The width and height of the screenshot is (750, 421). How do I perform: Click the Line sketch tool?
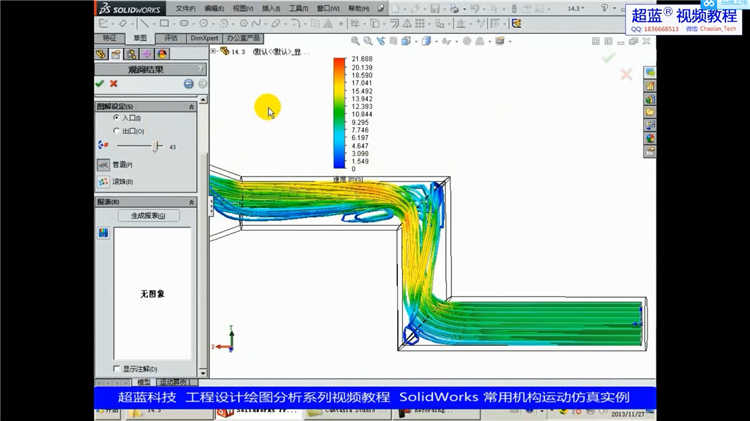143,23
